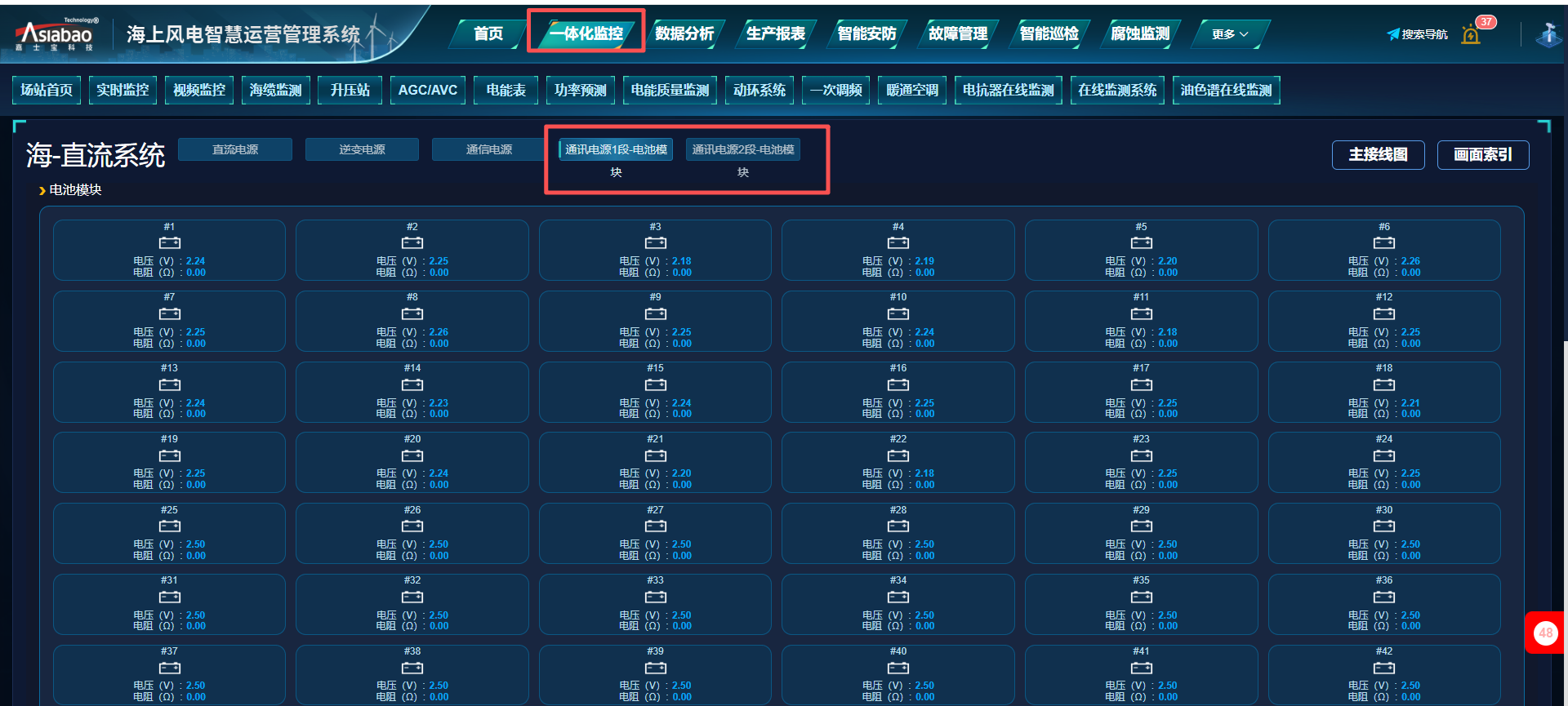Viewport: 1568px width, 706px height.
Task: Click battery icon of module #1
Action: pos(169,243)
